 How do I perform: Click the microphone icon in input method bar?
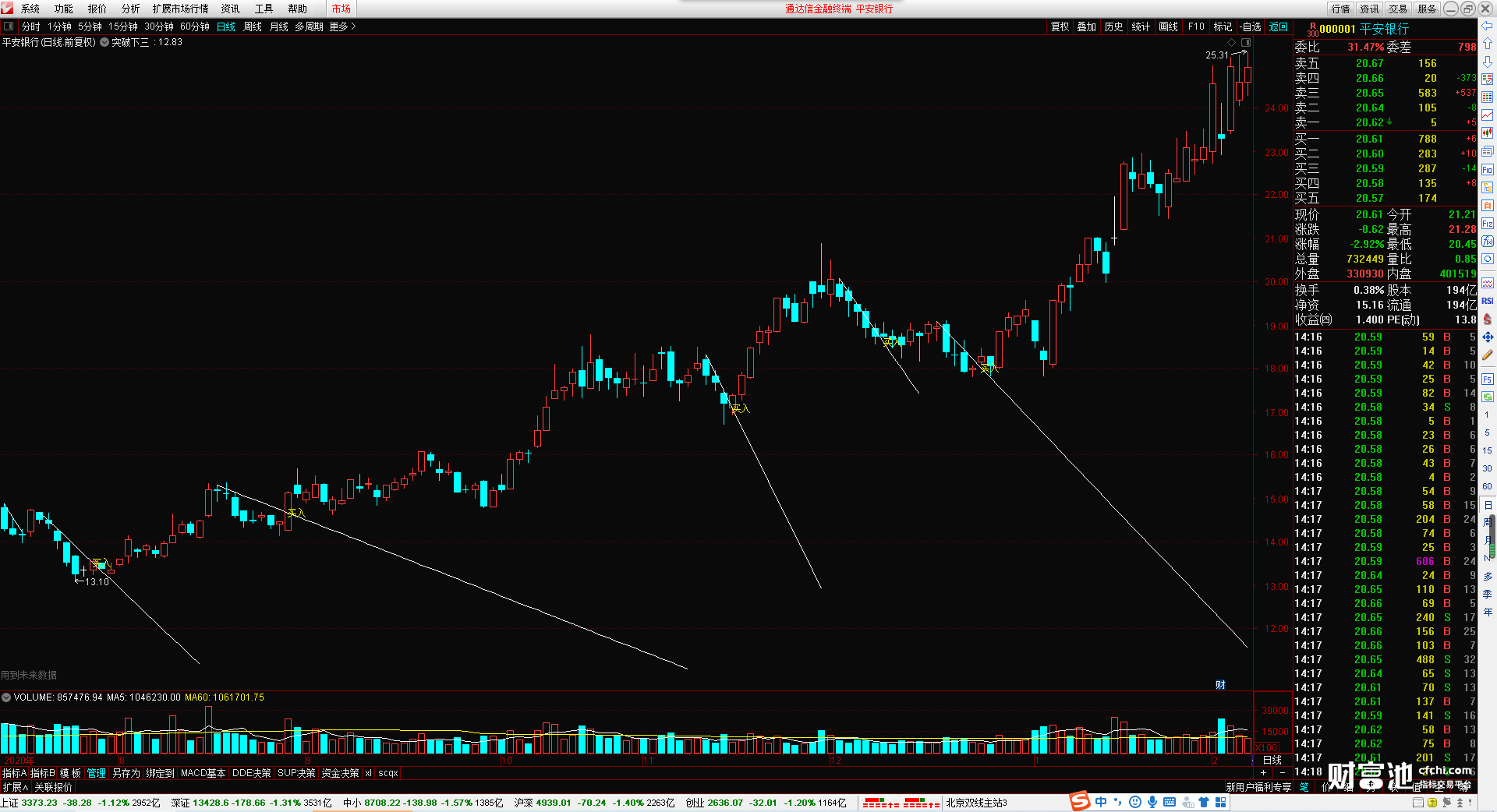click(1152, 802)
